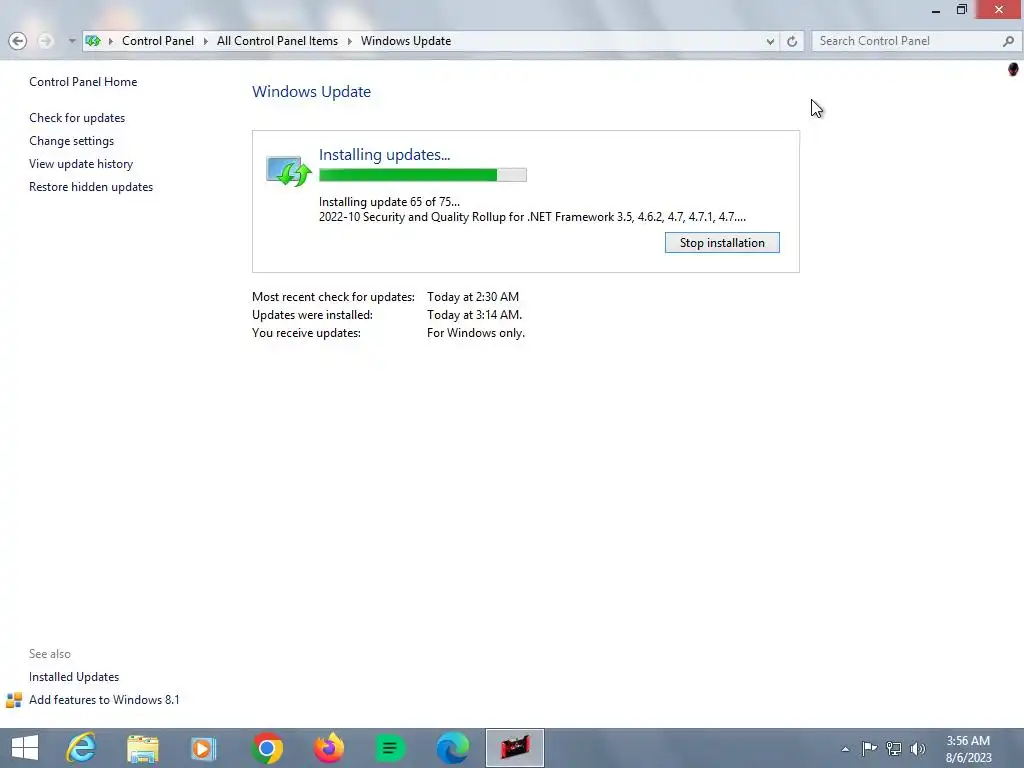This screenshot has height=768, width=1024.
Task: Click the Back navigation arrow
Action: coord(18,41)
